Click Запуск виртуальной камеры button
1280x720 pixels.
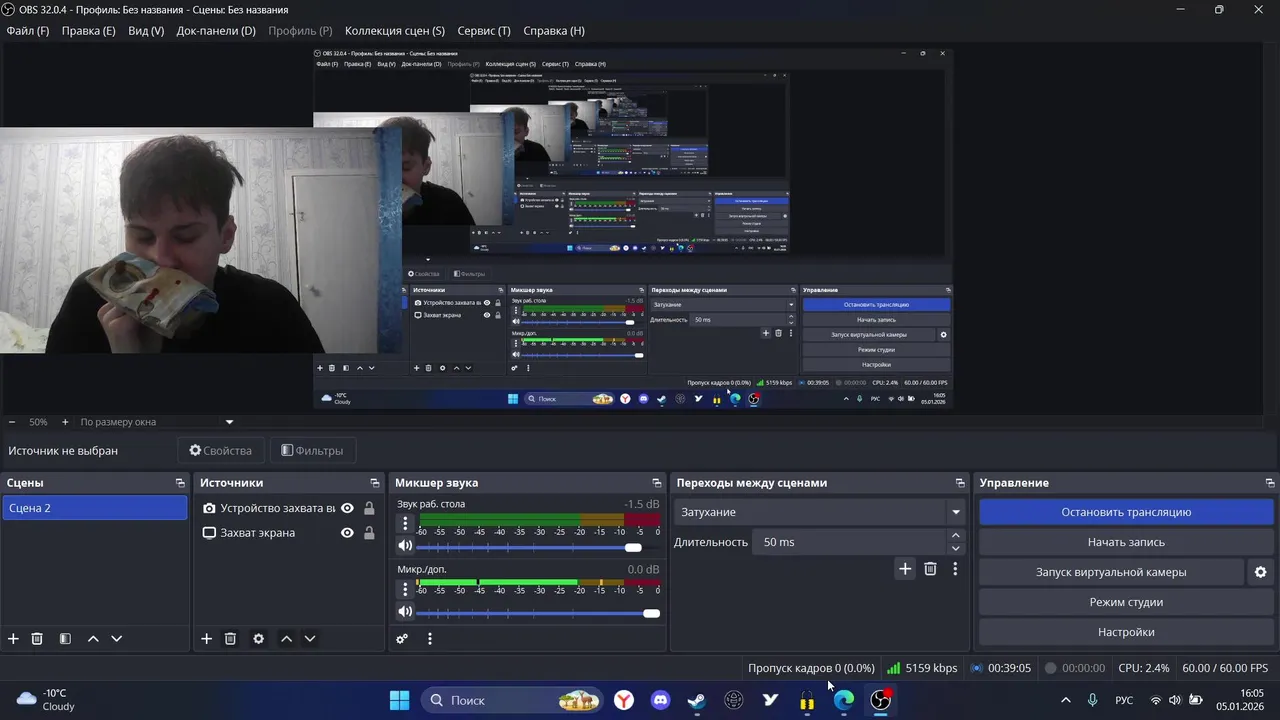point(1111,572)
